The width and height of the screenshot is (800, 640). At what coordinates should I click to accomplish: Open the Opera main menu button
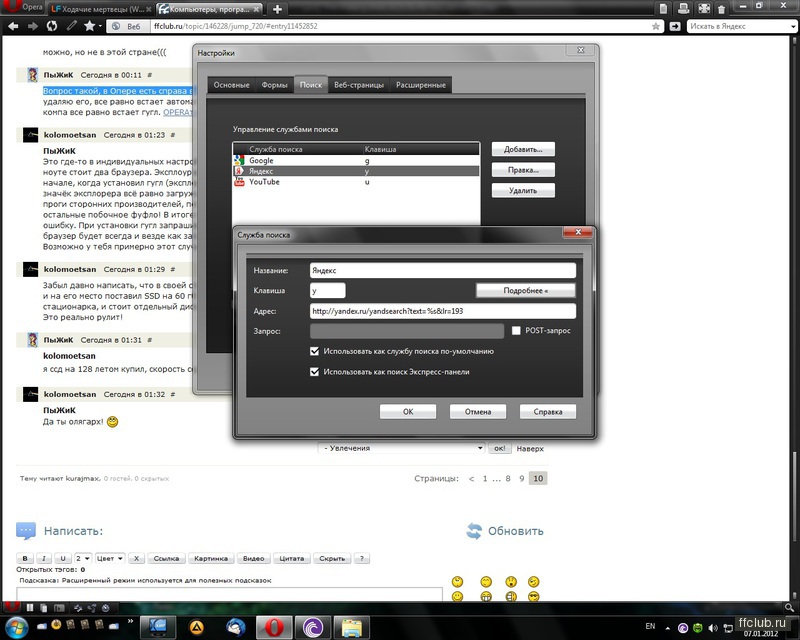point(23,7)
